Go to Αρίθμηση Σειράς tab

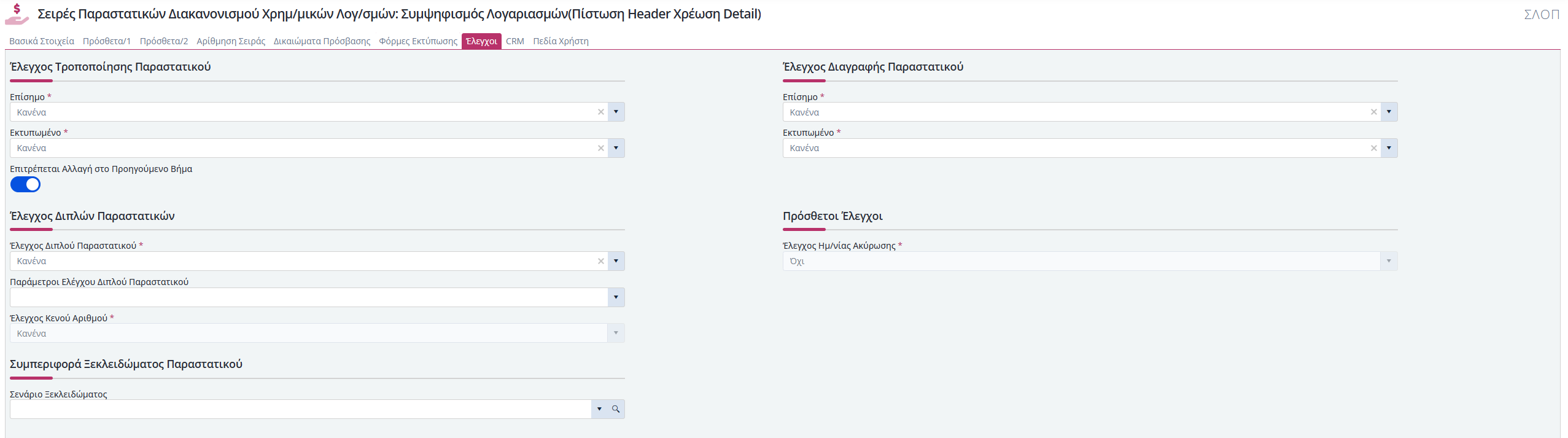point(231,41)
